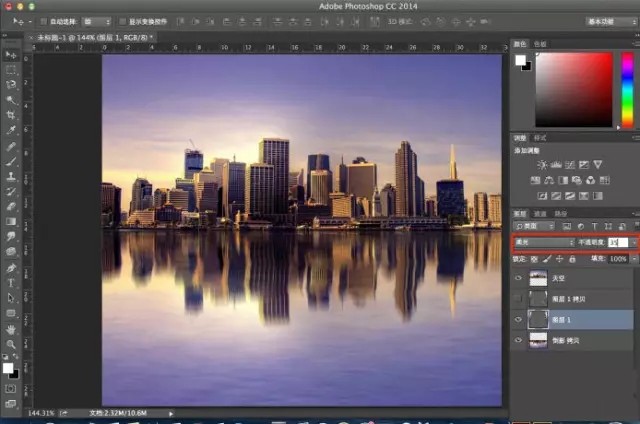Click the layer opacity (不透明度) input field
Screen dimensions: 640x424
617,242
